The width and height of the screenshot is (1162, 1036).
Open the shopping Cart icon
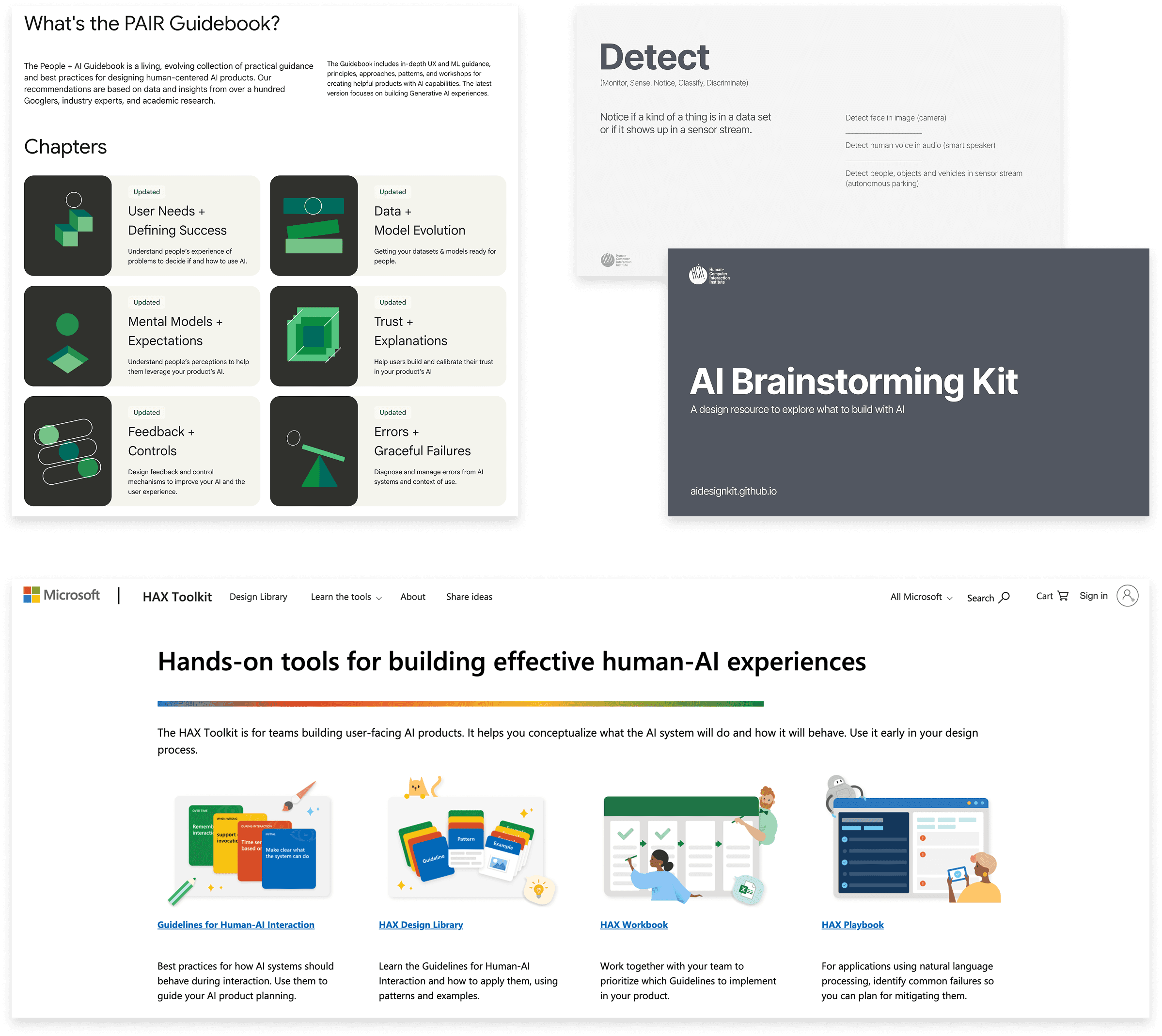point(1063,596)
